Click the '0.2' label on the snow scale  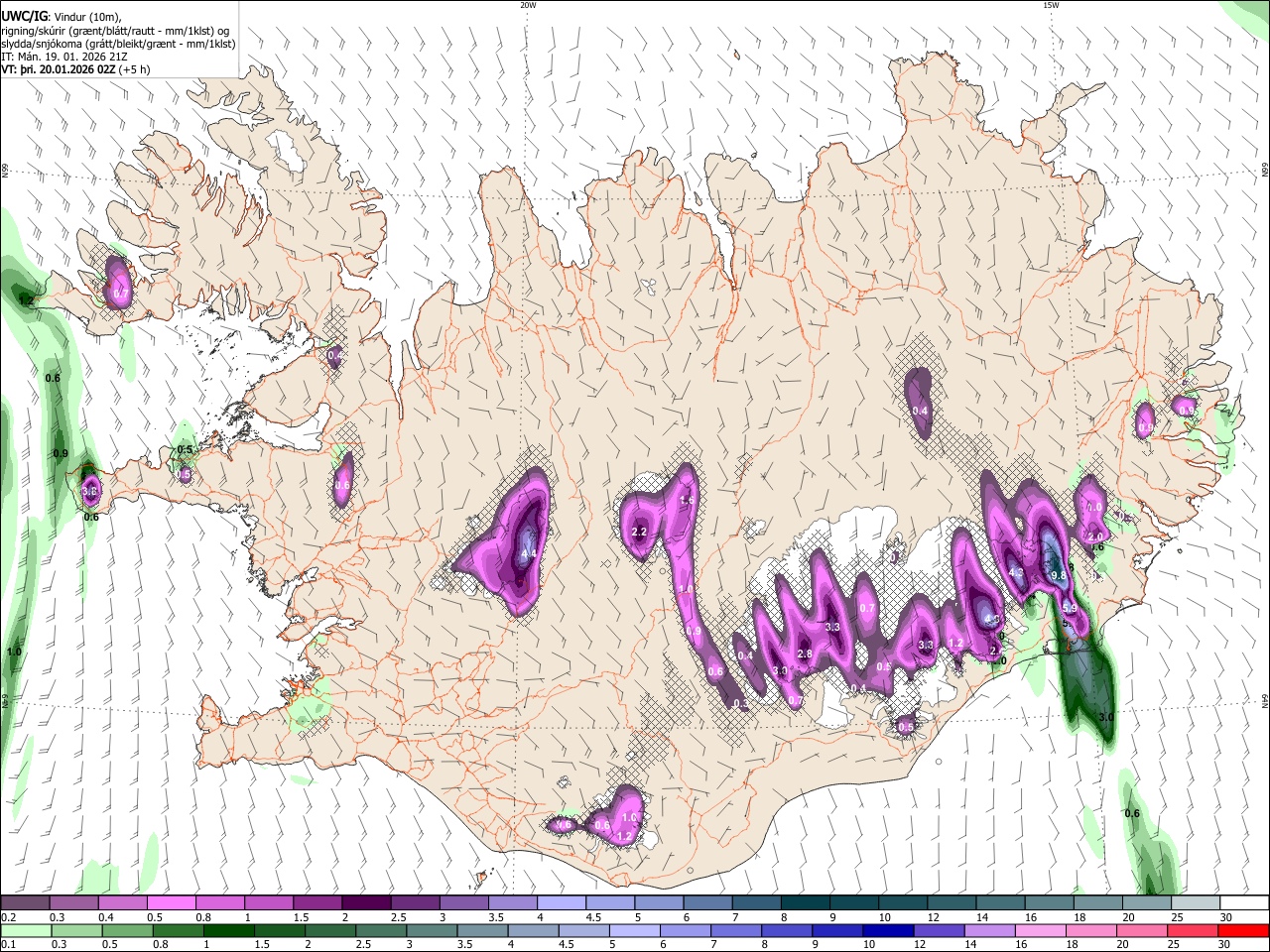[8, 917]
